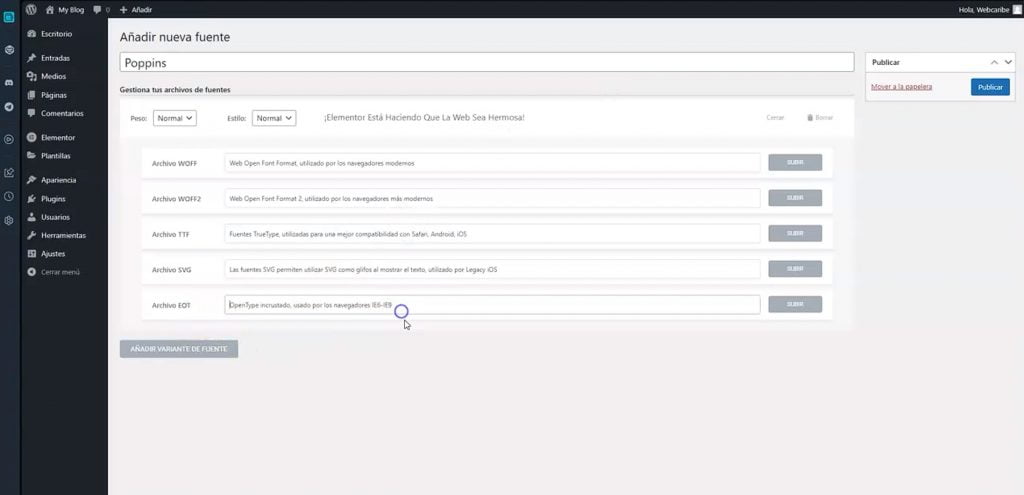1024x495 pixels.
Task: Click the blue Publicar button
Action: 990,87
